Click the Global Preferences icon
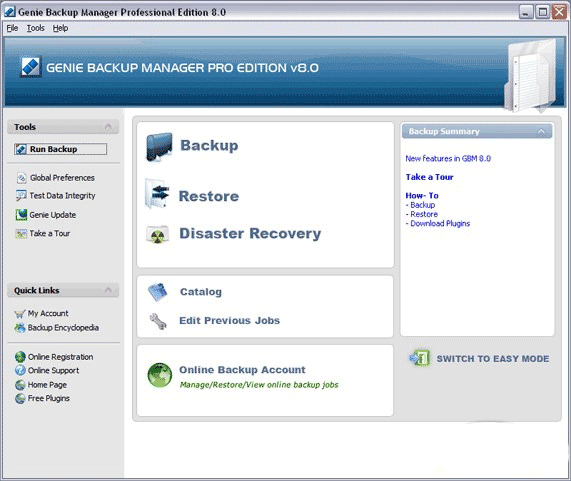 pyautogui.click(x=21, y=178)
